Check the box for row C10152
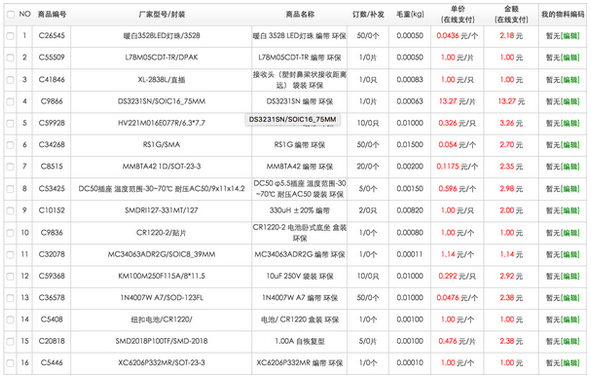 pos(10,211)
